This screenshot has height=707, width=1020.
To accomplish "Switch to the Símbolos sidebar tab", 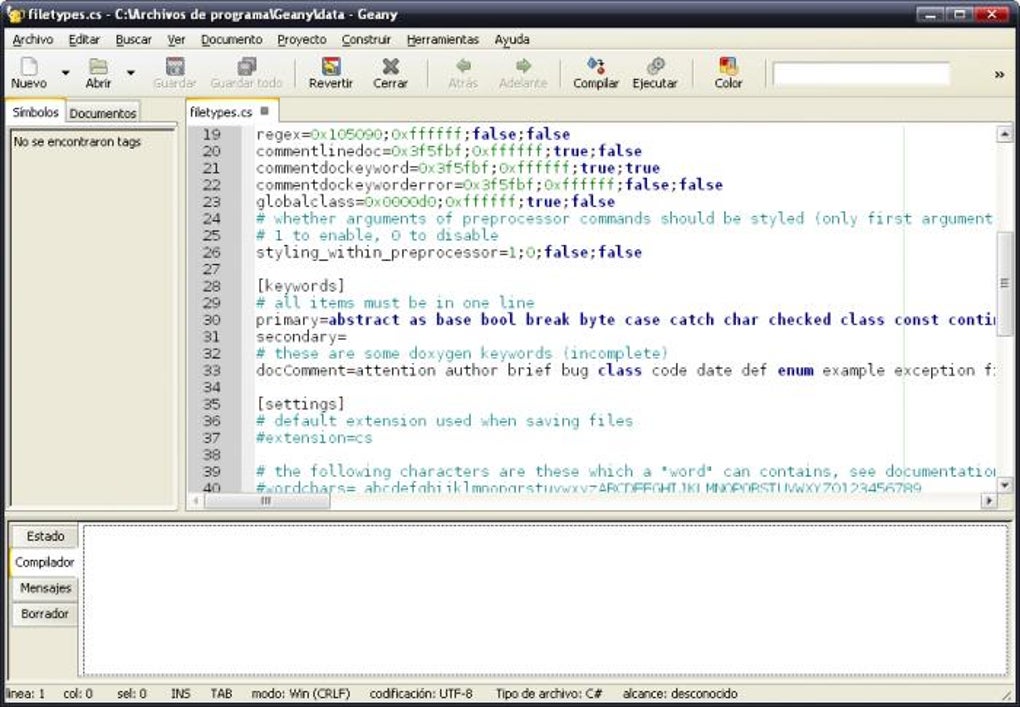I will pos(36,112).
